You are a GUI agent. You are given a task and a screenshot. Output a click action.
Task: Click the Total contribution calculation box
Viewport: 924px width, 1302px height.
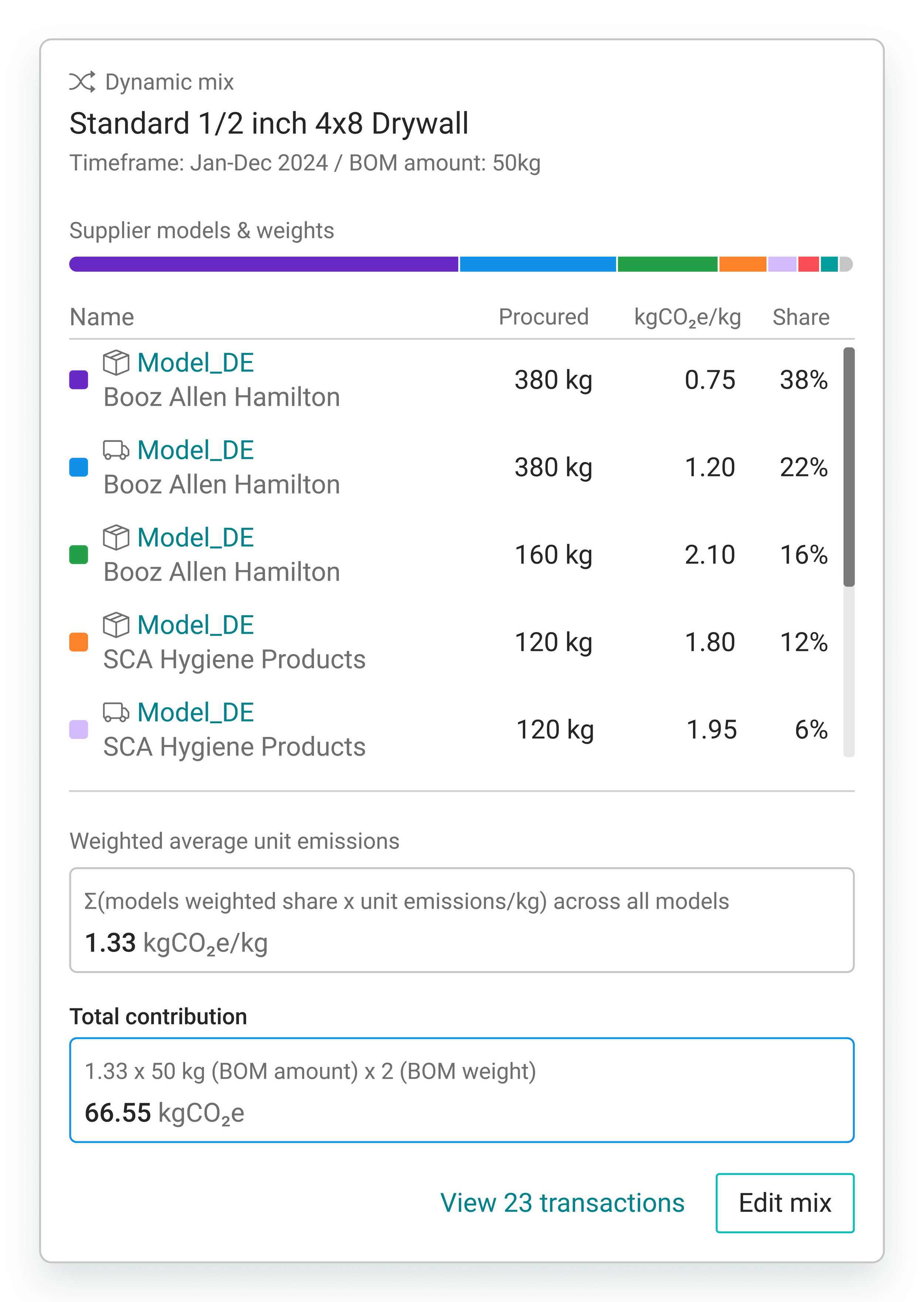coord(462,1090)
